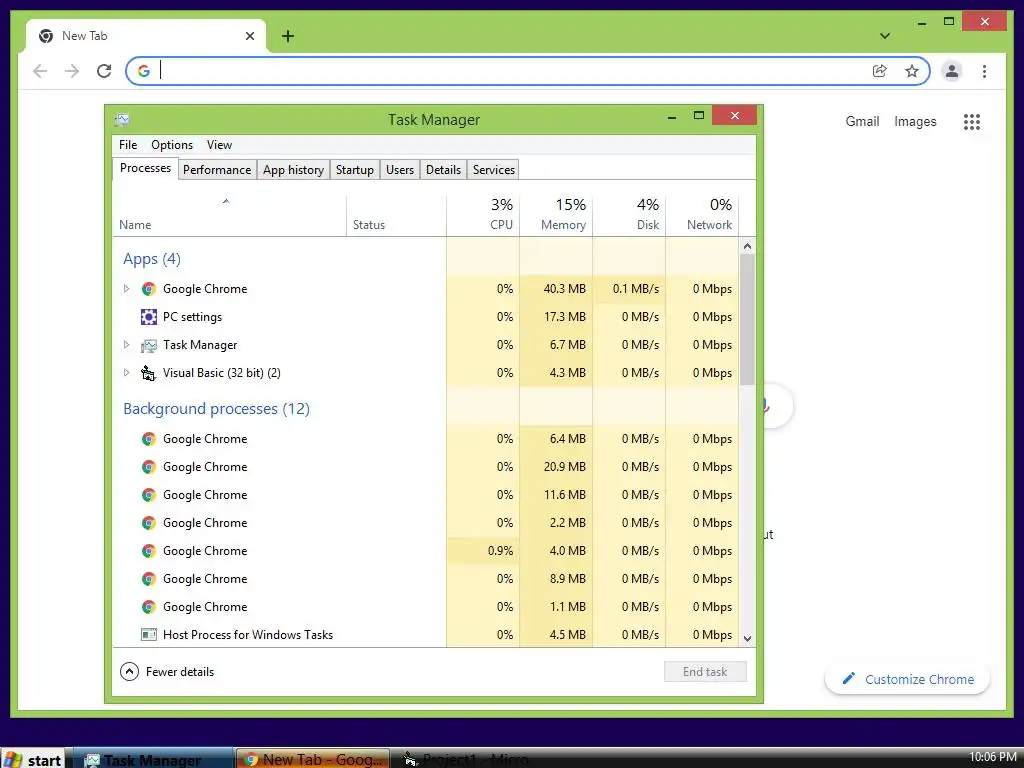This screenshot has width=1024, height=768.
Task: Click the Google Chrome app icon under Apps
Action: (149, 289)
